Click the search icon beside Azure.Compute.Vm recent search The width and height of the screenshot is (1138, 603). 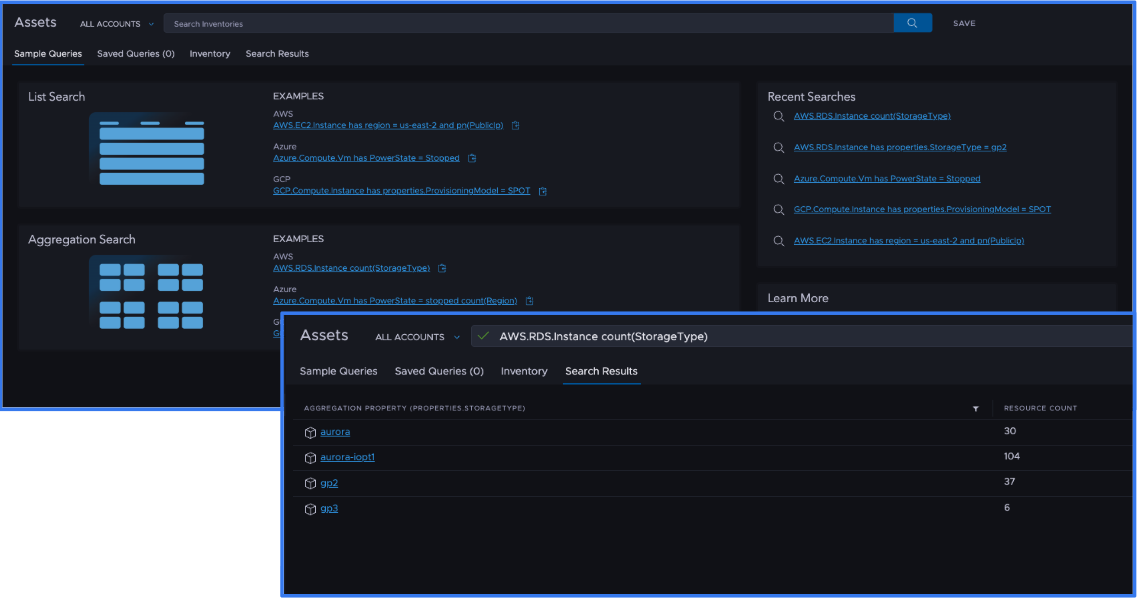[779, 178]
